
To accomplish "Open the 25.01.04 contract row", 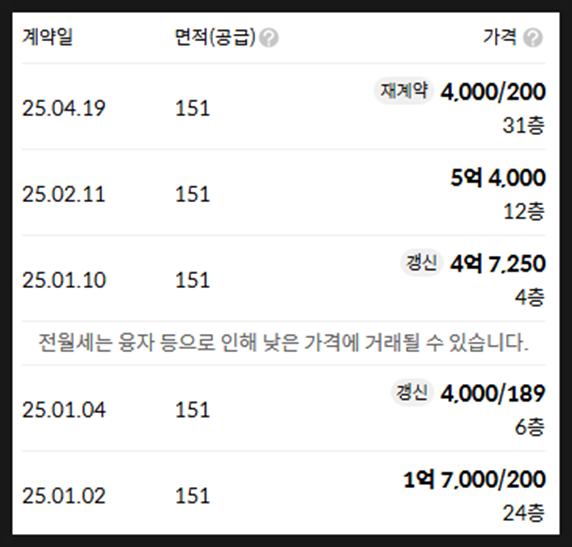I will click(283, 408).
